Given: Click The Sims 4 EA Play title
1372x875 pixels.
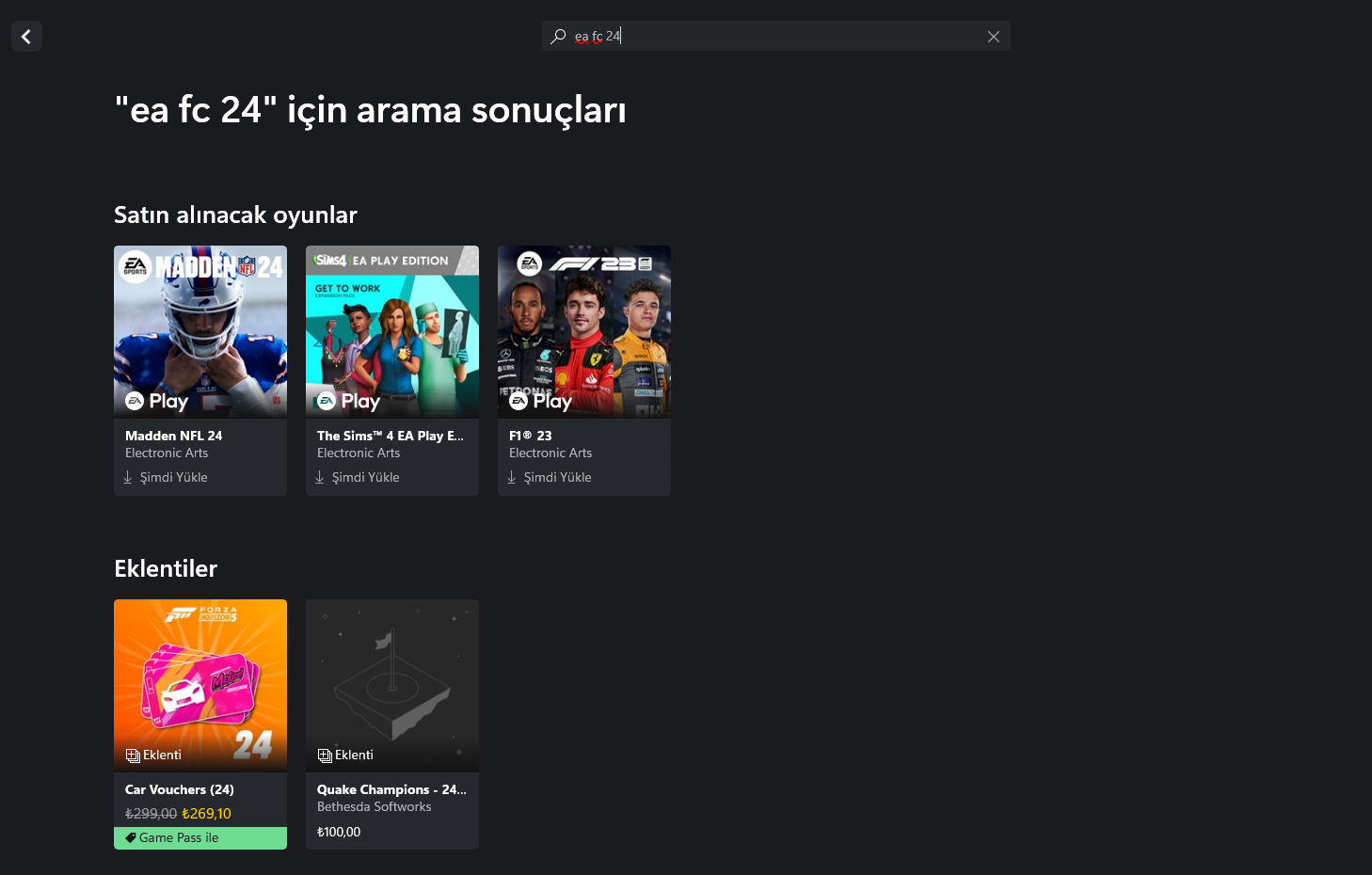Looking at the screenshot, I should 391,436.
